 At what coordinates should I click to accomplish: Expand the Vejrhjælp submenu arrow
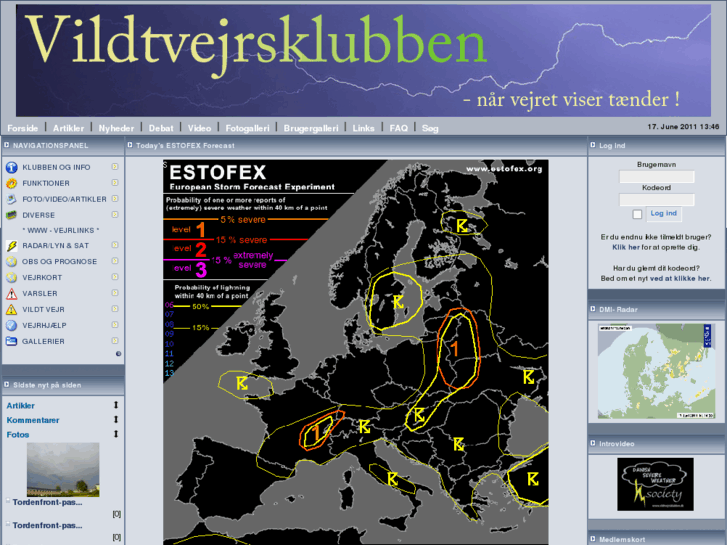click(x=115, y=325)
